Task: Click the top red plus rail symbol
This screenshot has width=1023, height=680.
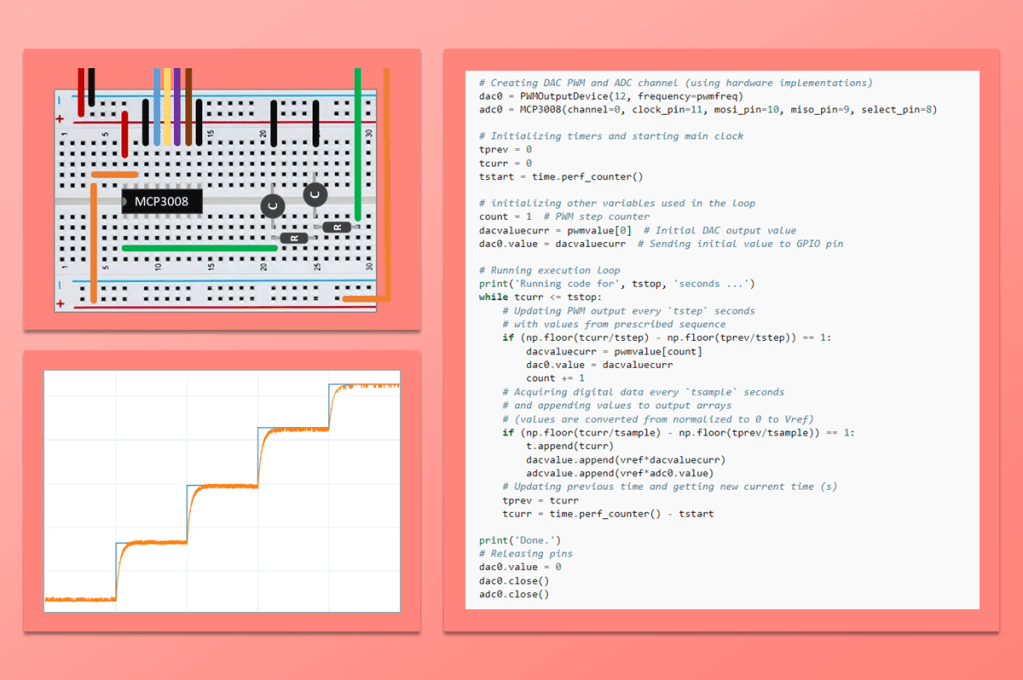Action: (x=60, y=119)
